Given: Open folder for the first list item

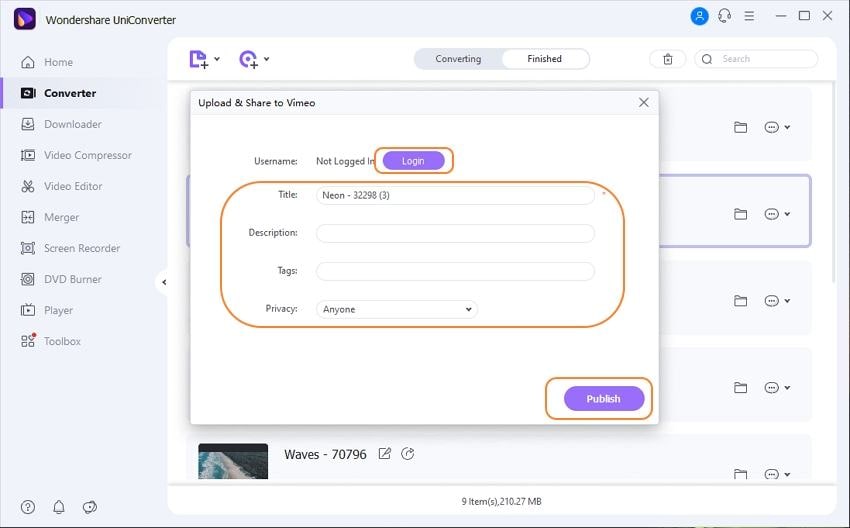Looking at the screenshot, I should click(x=740, y=127).
